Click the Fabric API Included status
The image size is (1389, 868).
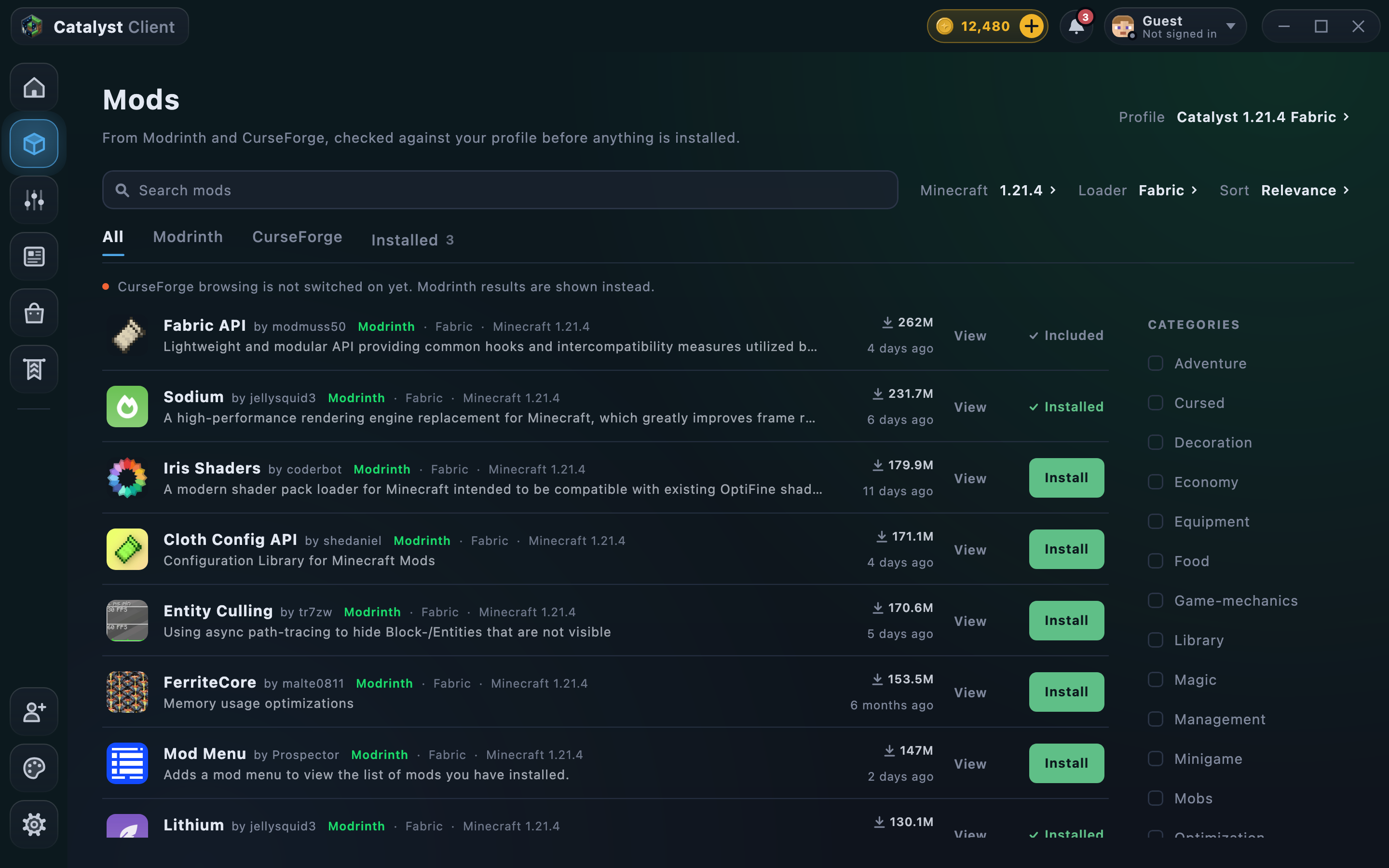1066,336
